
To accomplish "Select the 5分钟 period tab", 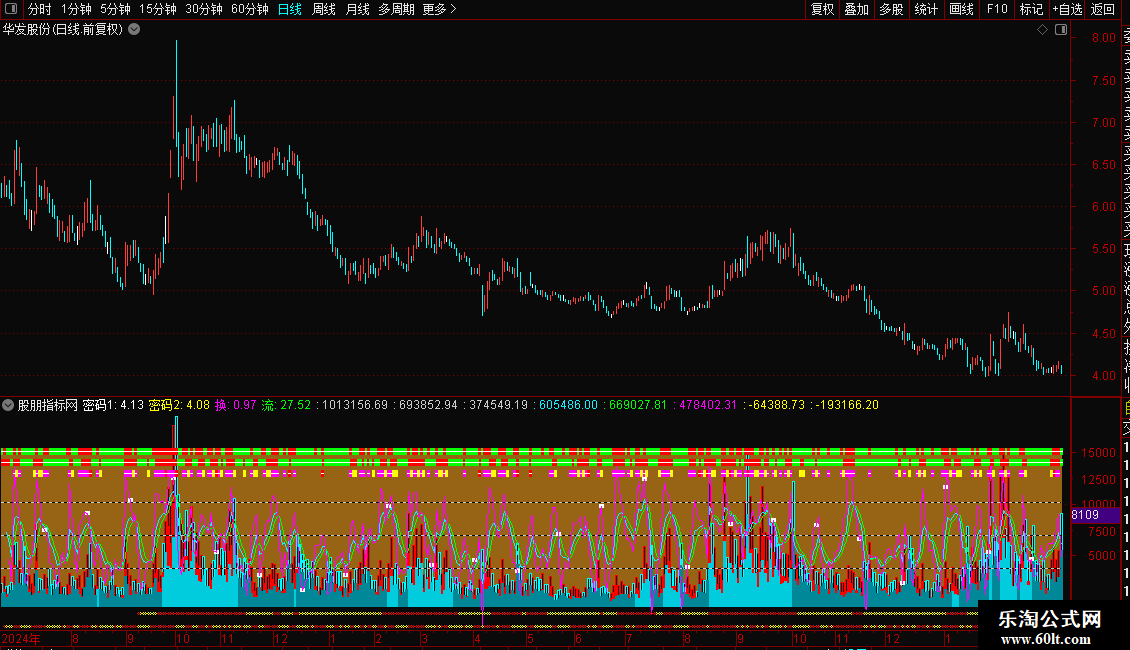I will click(115, 9).
